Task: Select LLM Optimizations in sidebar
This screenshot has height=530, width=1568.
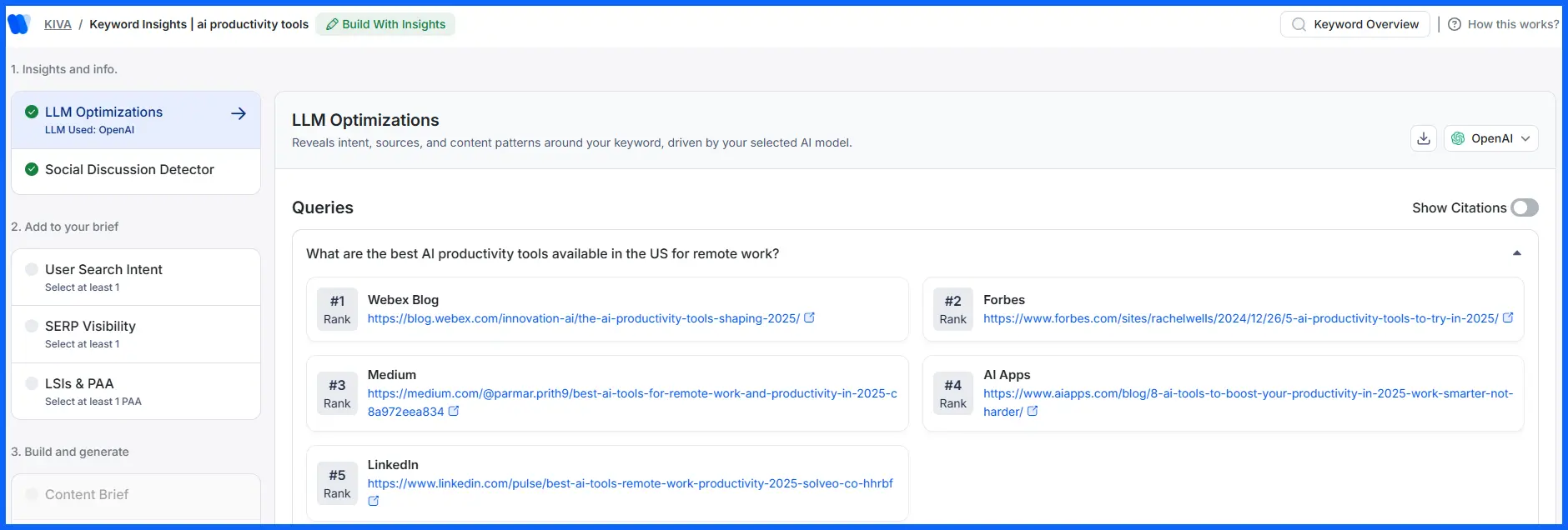Action: (x=136, y=120)
